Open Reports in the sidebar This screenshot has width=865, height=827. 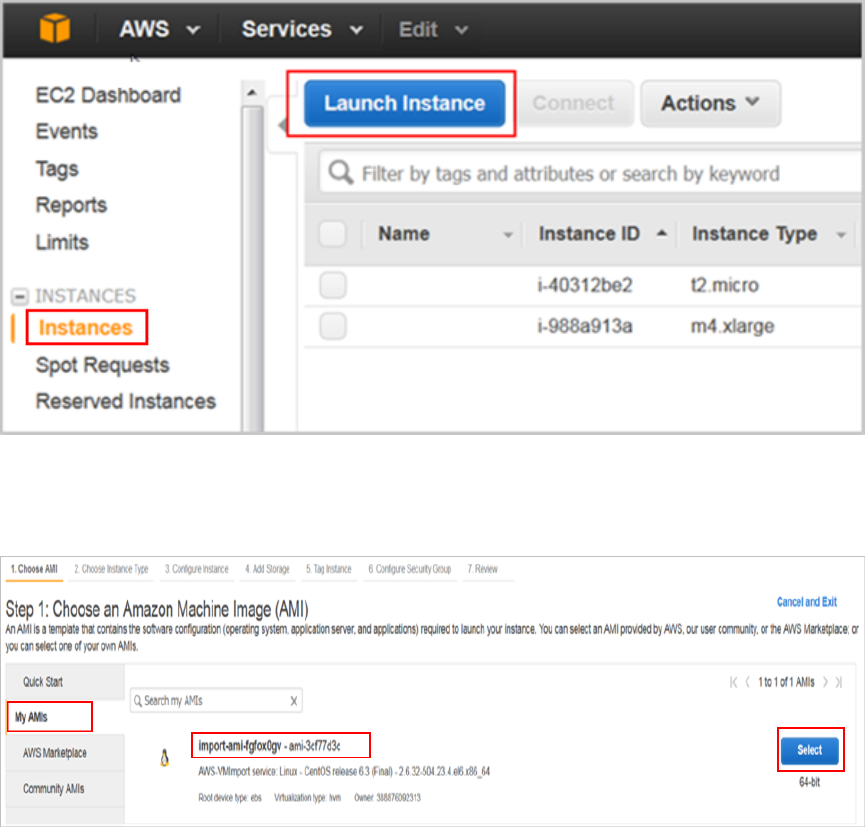click(x=71, y=205)
